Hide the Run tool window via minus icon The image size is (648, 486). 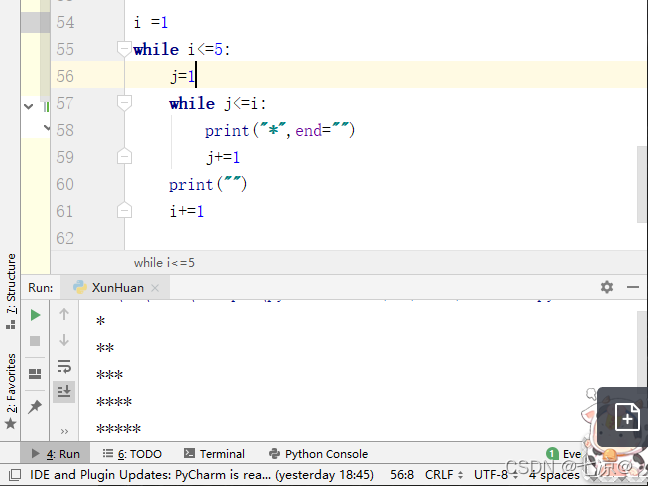pos(633,287)
